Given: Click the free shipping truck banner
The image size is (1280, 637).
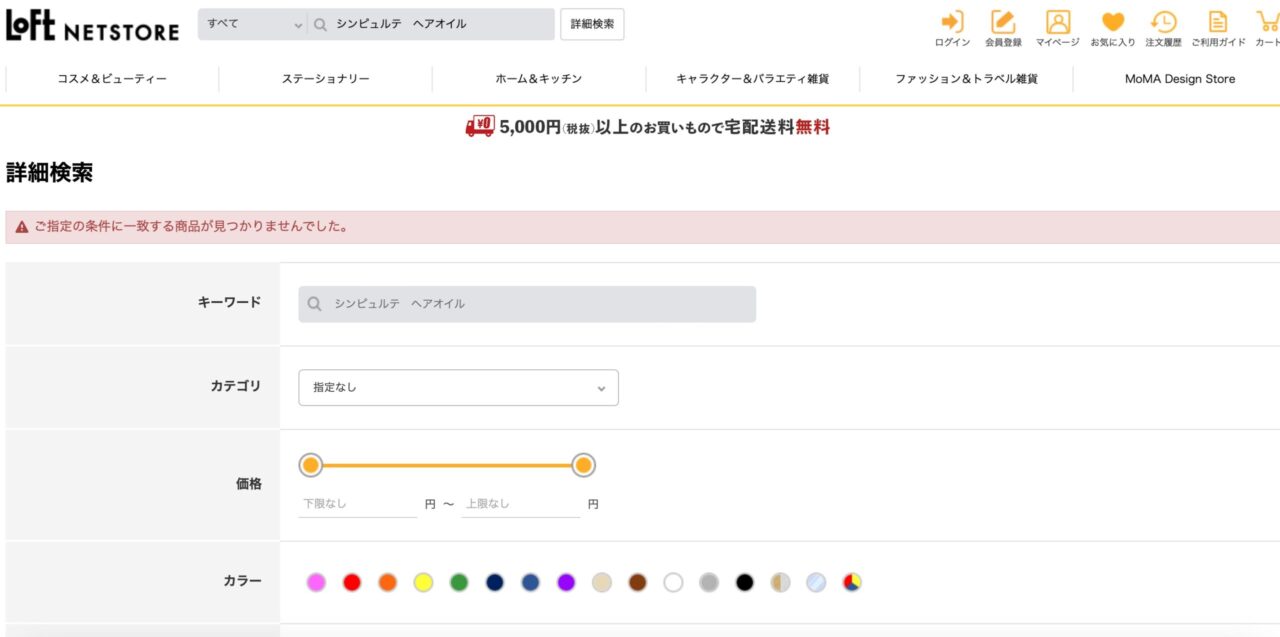Looking at the screenshot, I should pyautogui.click(x=647, y=127).
